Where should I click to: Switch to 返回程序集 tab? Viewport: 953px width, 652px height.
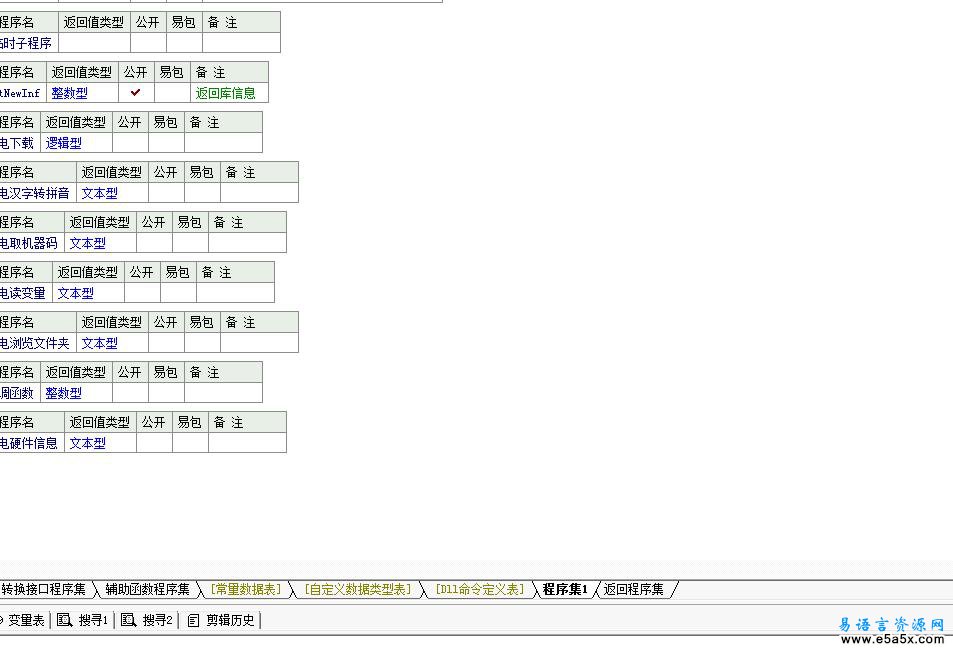pos(633,589)
